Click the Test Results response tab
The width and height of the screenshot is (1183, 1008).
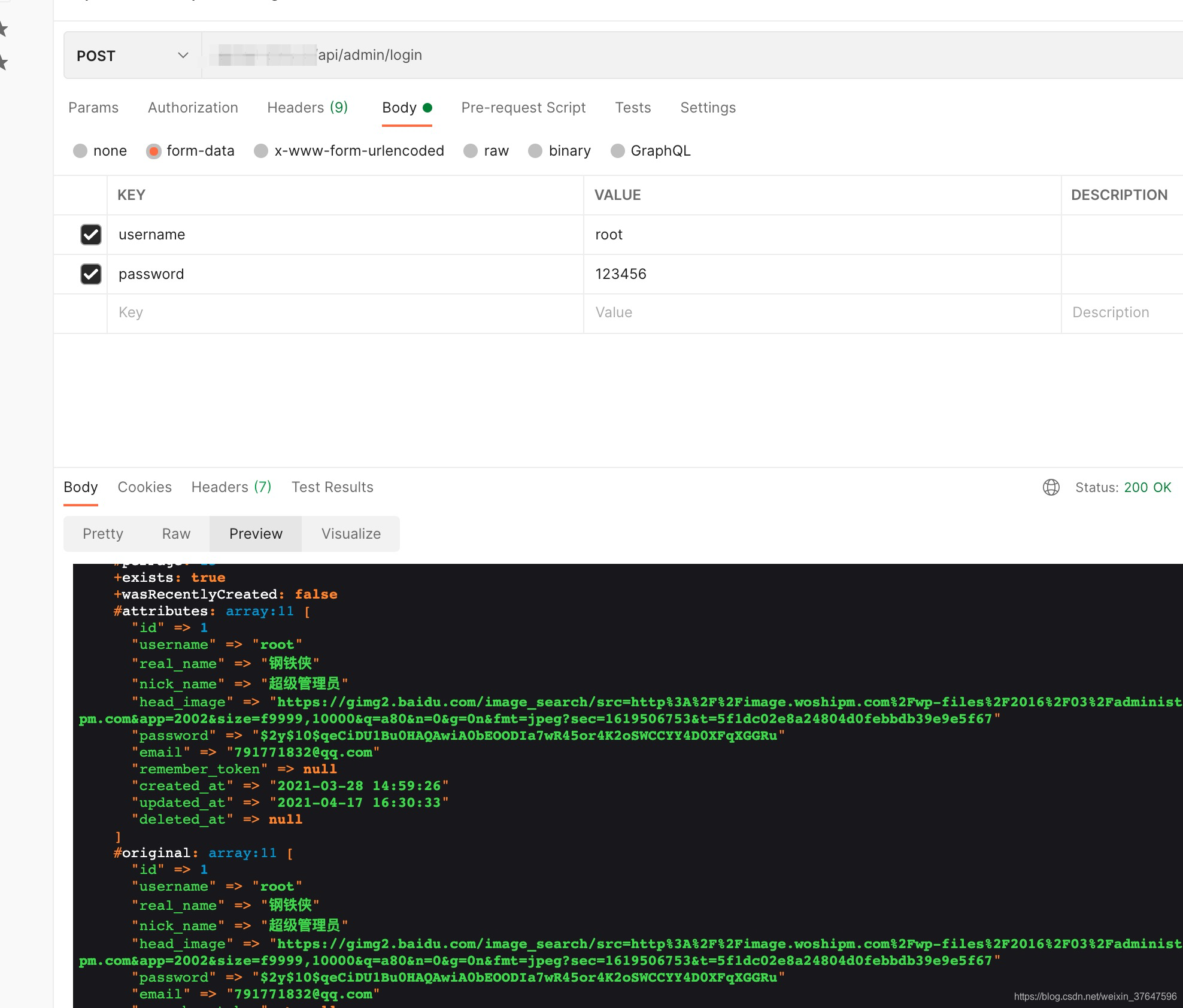pyautogui.click(x=332, y=487)
